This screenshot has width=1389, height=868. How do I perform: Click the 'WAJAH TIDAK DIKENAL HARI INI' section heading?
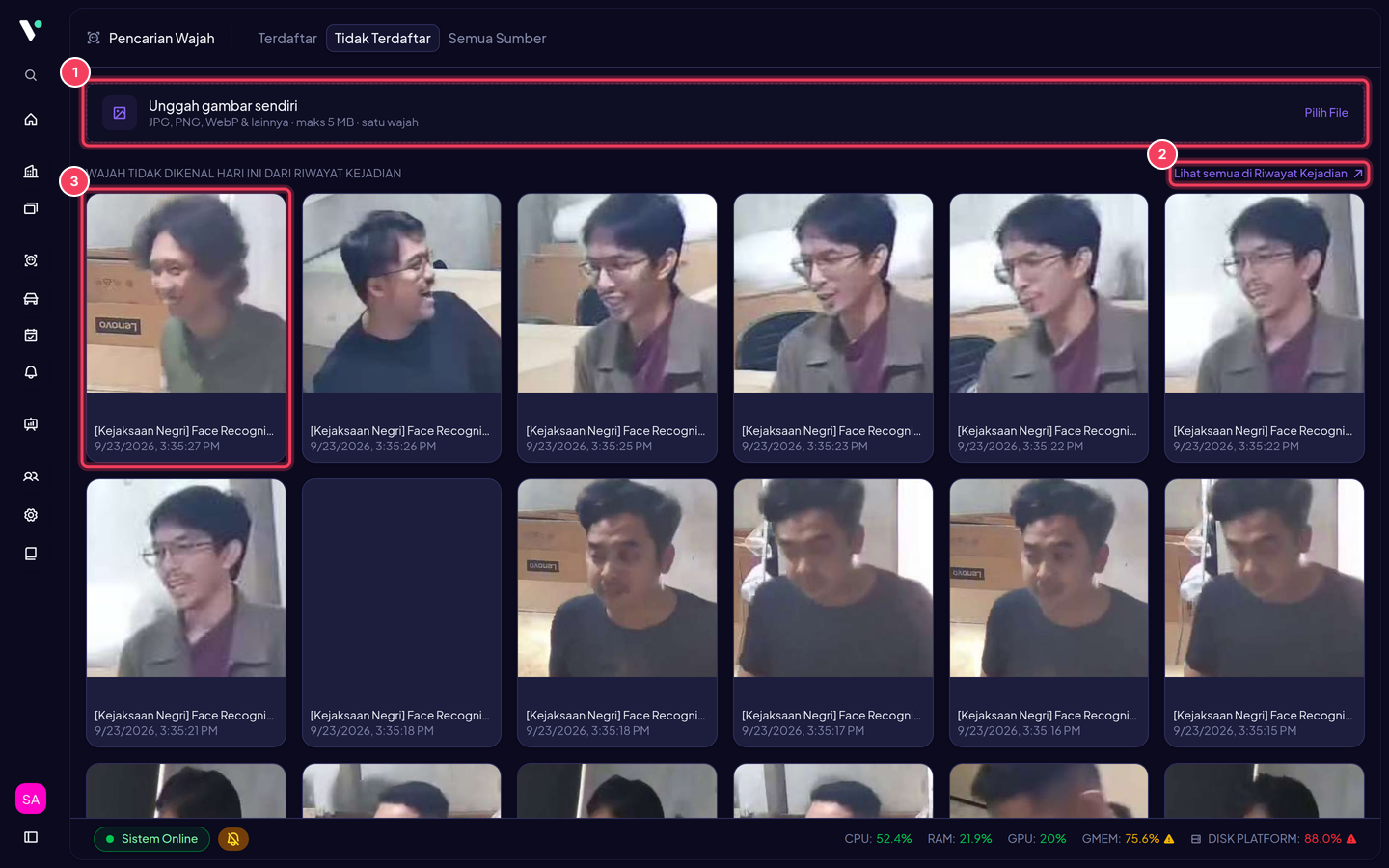tap(244, 174)
